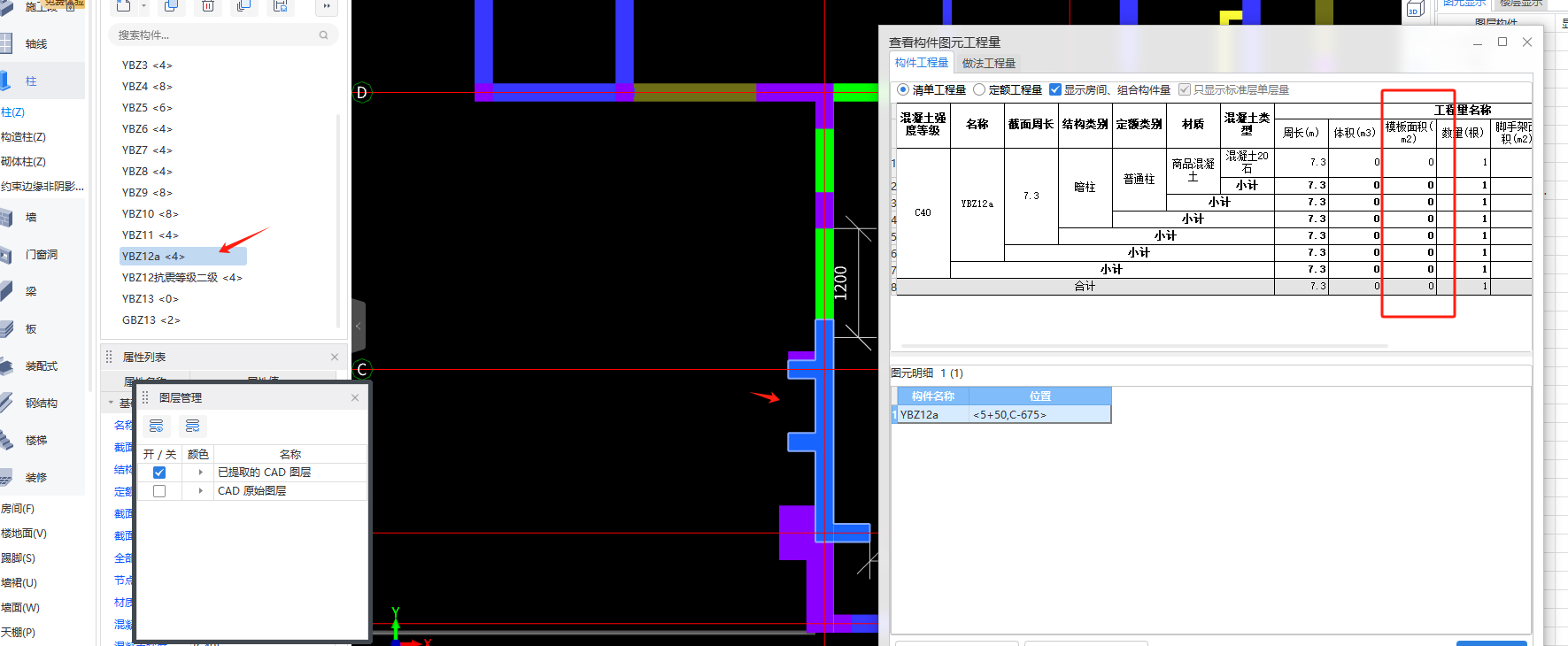Click the copy component icon

pos(172,5)
